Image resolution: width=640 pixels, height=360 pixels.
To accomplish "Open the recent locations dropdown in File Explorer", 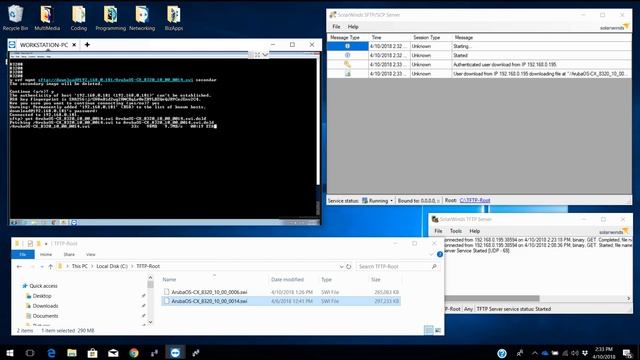I will [42, 267].
